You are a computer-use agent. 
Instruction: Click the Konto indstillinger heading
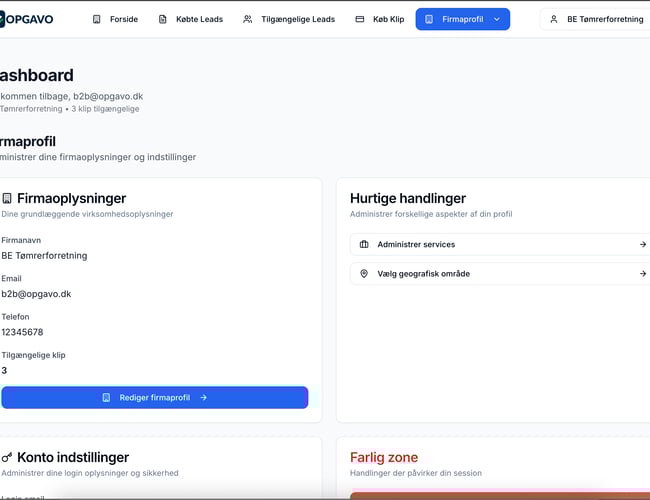pyautogui.click(x=73, y=457)
